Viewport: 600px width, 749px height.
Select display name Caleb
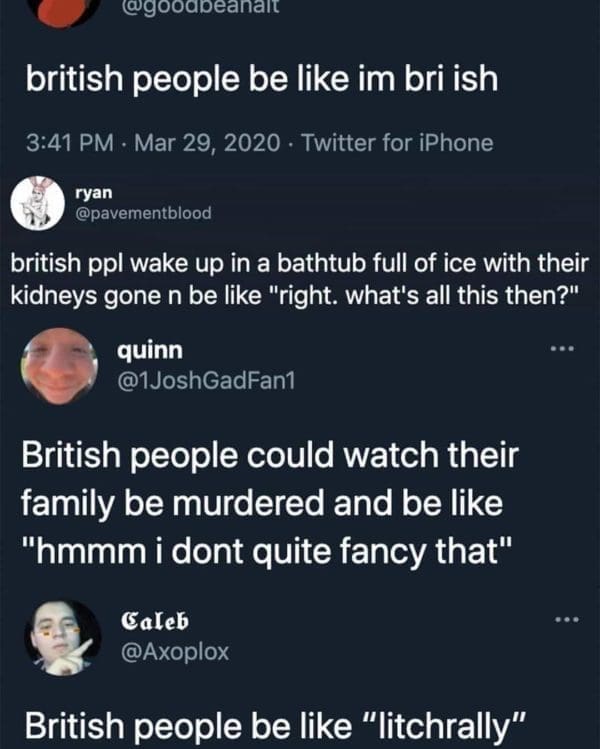pyautogui.click(x=155, y=621)
